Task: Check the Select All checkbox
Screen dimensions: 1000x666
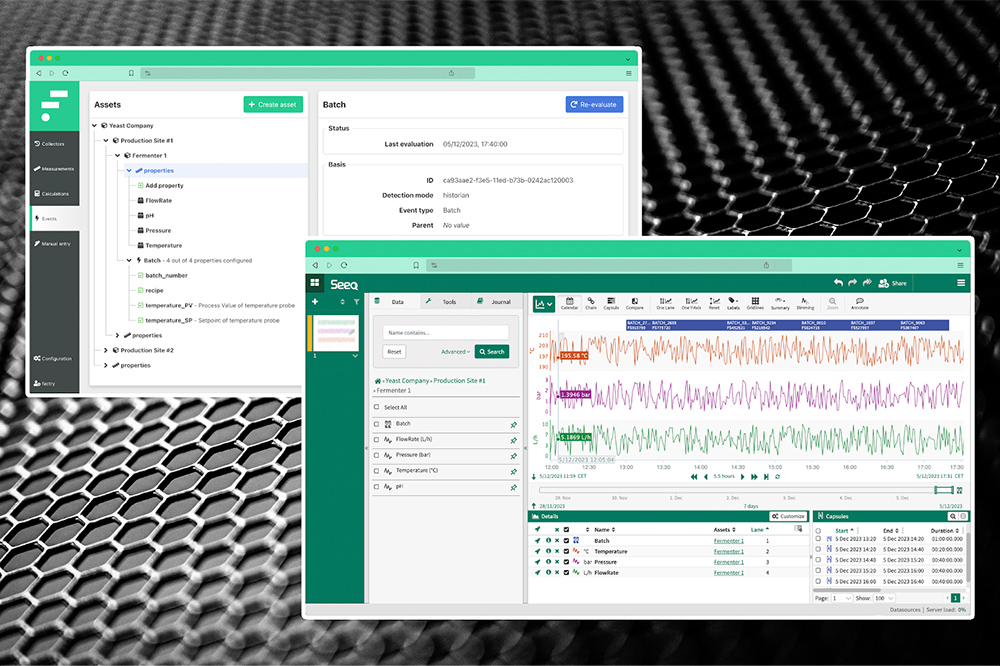Action: point(376,407)
